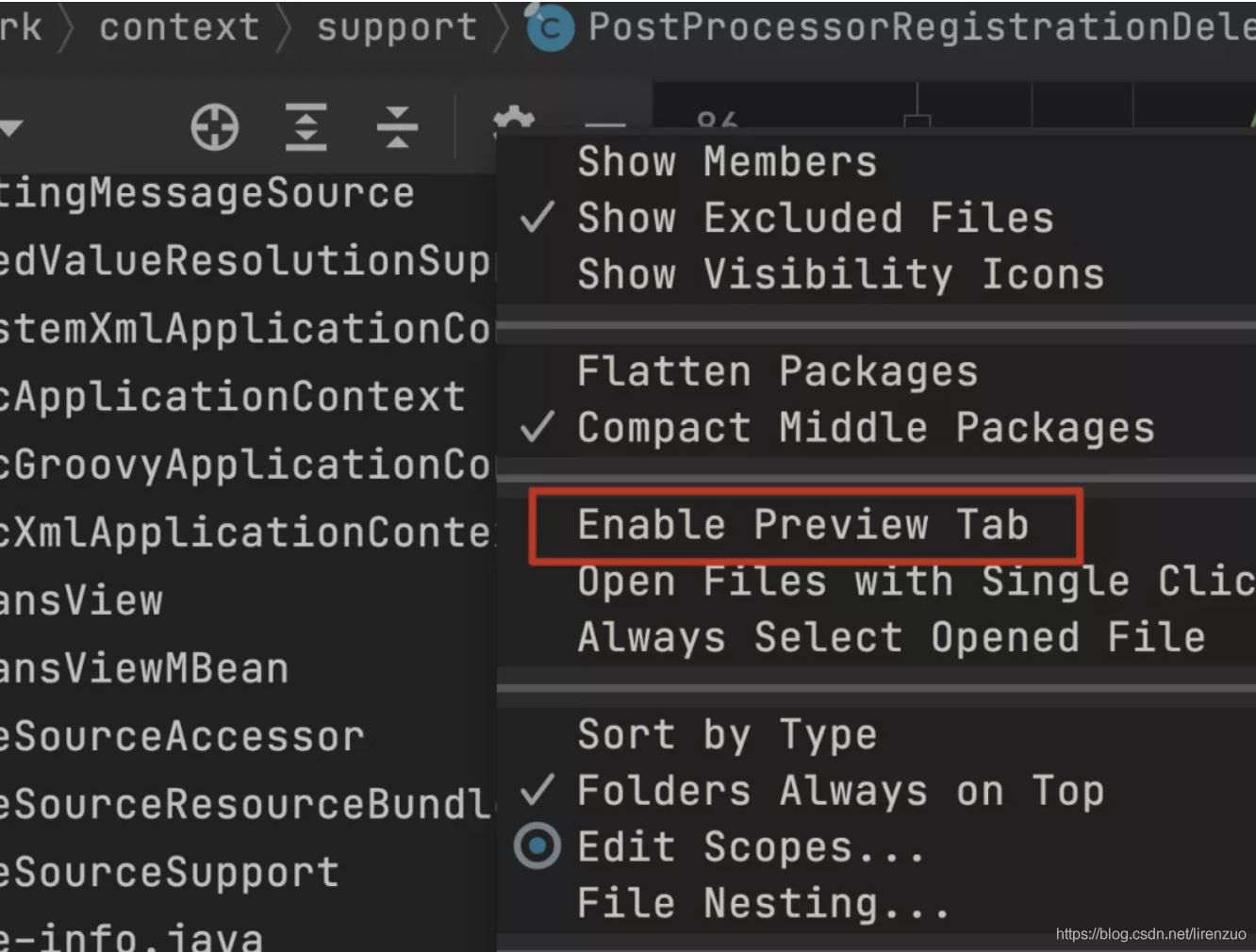Select the Edit Scopes radio option
The image size is (1256, 952).
(748, 846)
